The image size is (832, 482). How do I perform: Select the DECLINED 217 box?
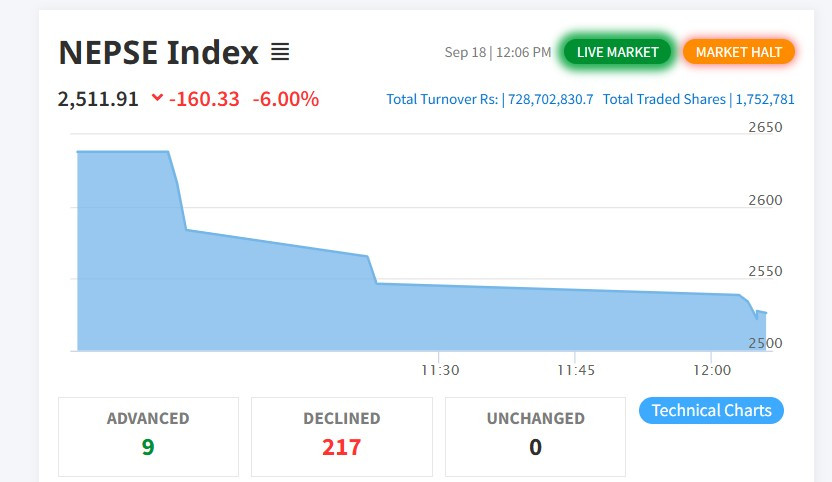click(x=342, y=436)
